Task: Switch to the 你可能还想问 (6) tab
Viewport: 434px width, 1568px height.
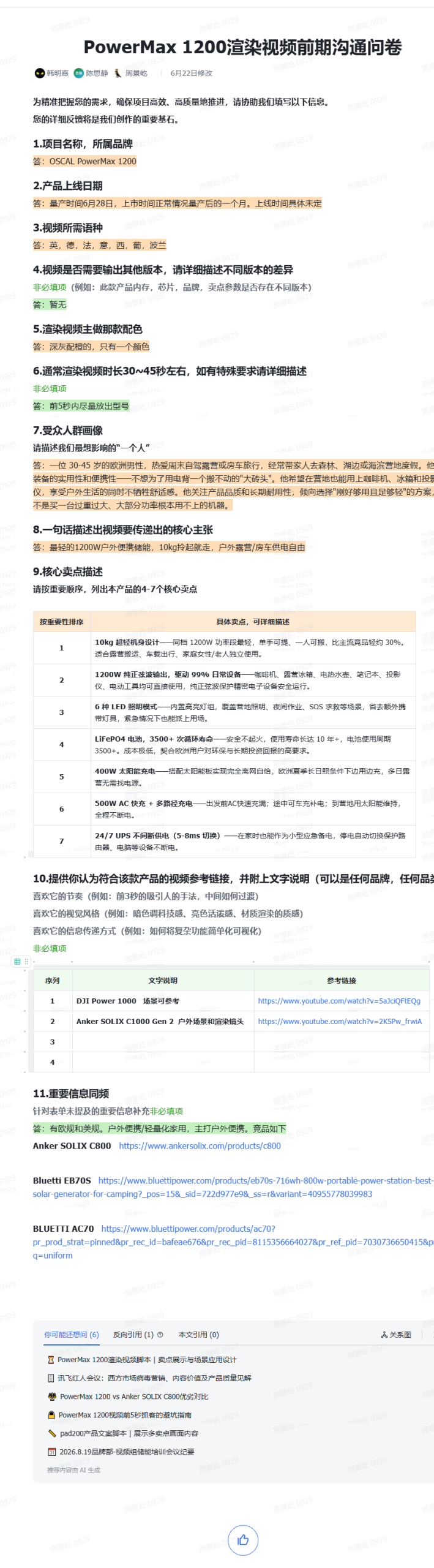Action: (71, 1334)
